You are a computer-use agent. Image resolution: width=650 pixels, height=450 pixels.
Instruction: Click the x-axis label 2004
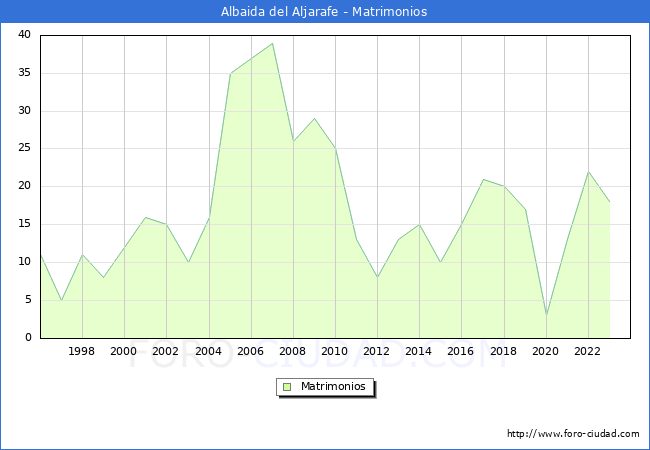208,351
